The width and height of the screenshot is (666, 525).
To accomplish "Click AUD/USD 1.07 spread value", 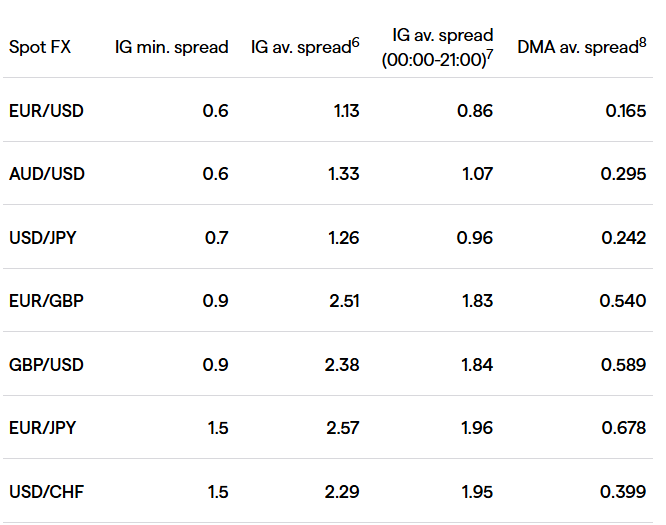I will [x=475, y=174].
